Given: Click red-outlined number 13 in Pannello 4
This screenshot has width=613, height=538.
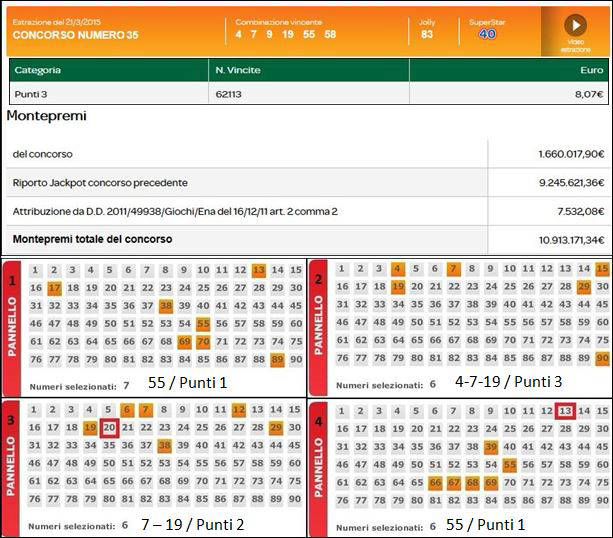Looking at the screenshot, I should [565, 411].
